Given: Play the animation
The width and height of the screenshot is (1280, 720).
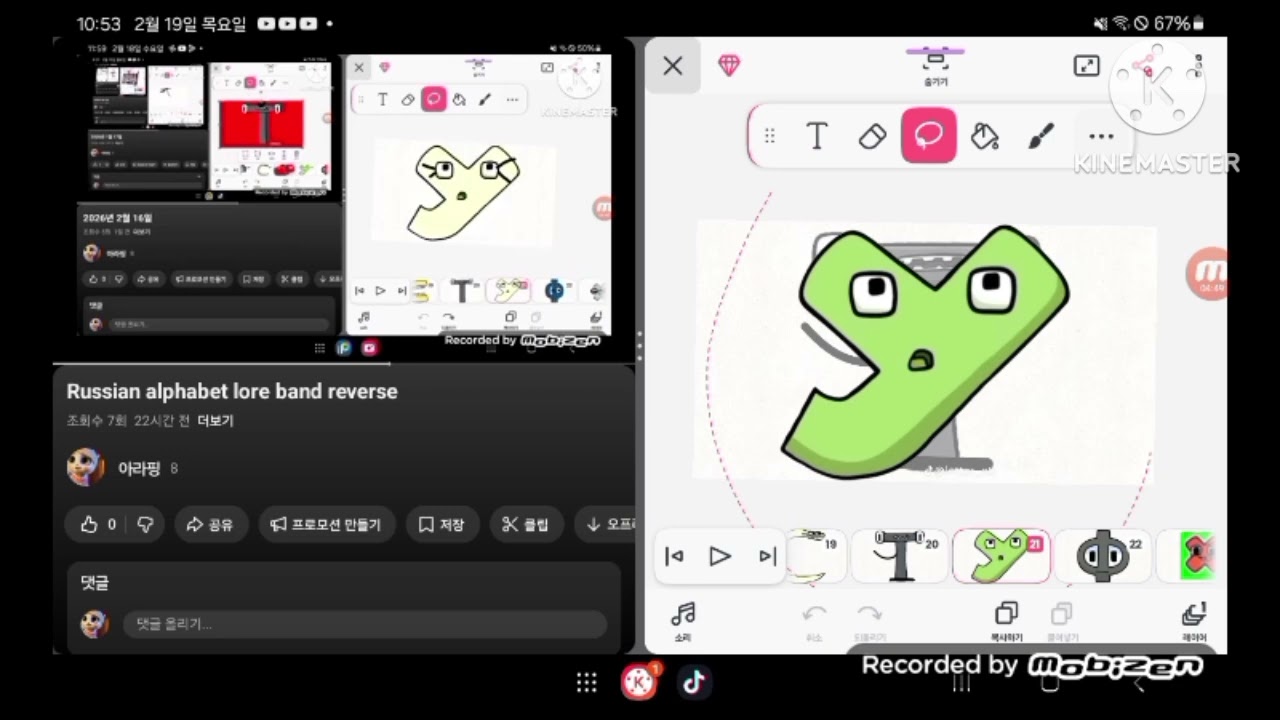Looking at the screenshot, I should tap(720, 557).
